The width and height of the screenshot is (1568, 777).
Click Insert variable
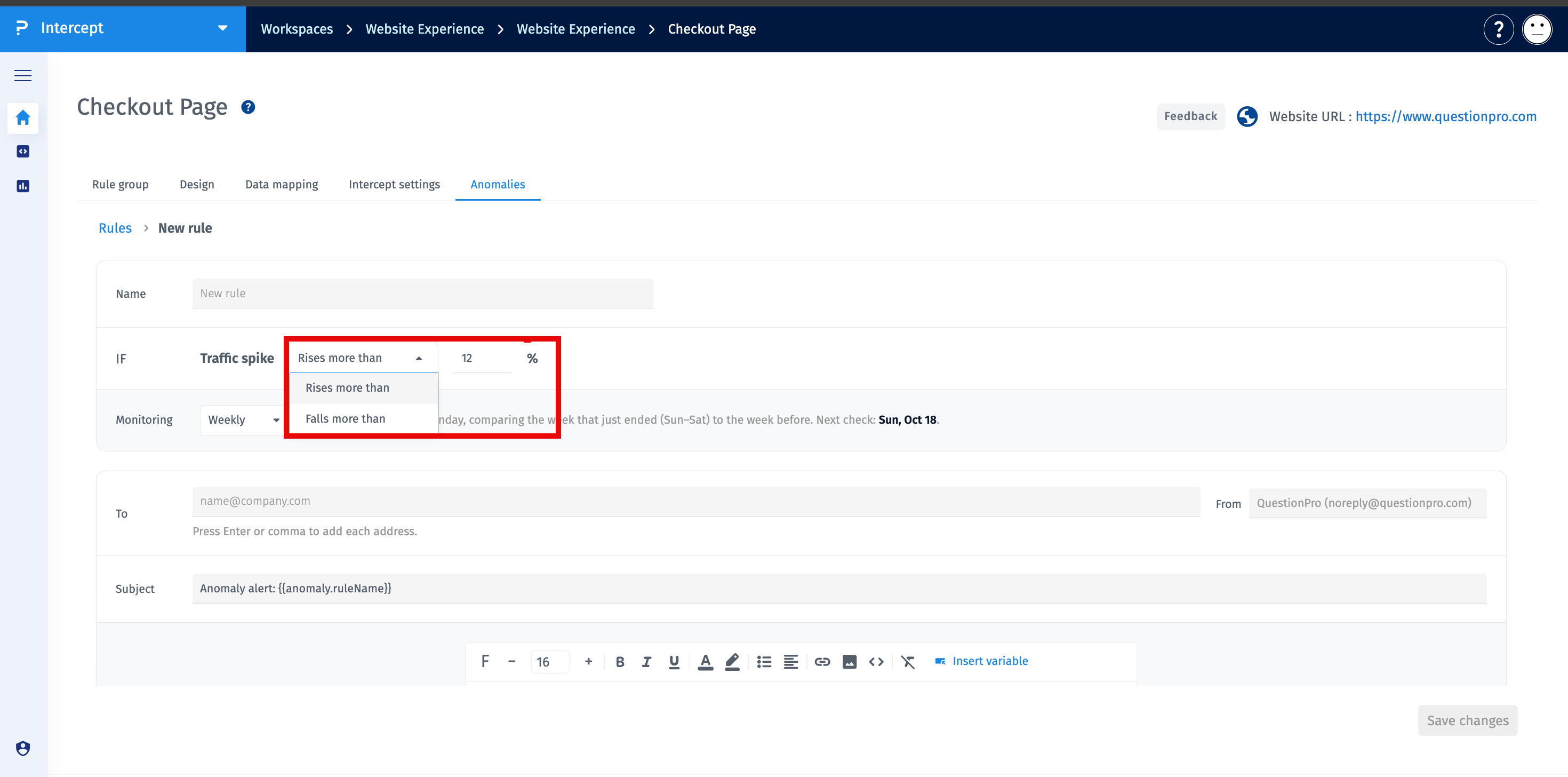tap(981, 661)
